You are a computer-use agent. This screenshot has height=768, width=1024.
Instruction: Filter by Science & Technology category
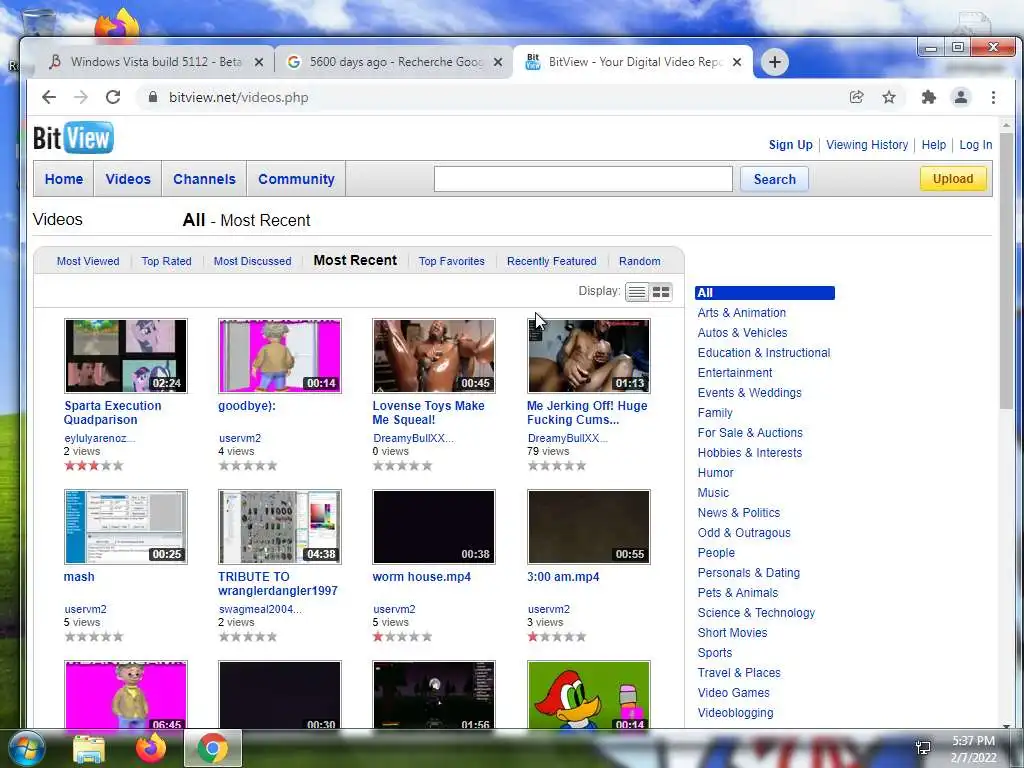tap(756, 613)
